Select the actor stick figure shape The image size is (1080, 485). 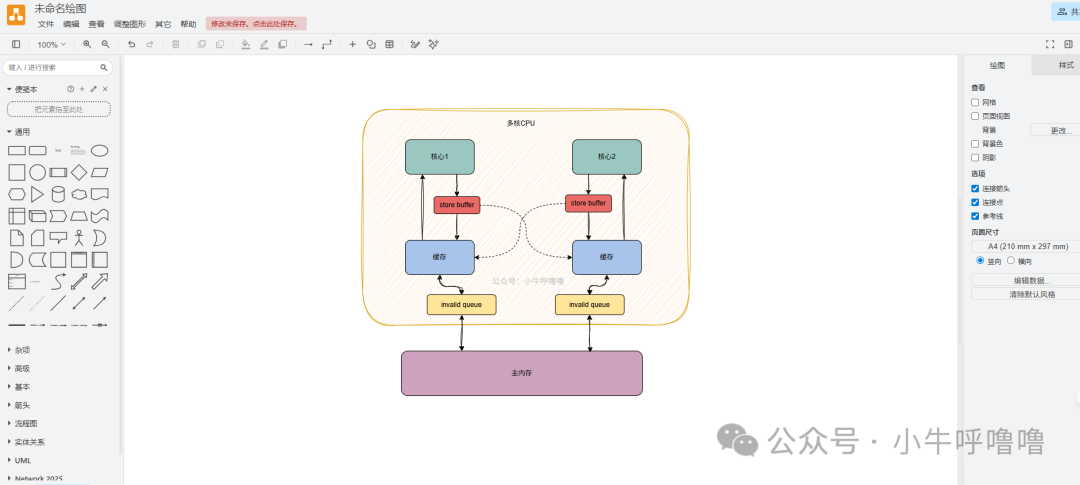[79, 237]
